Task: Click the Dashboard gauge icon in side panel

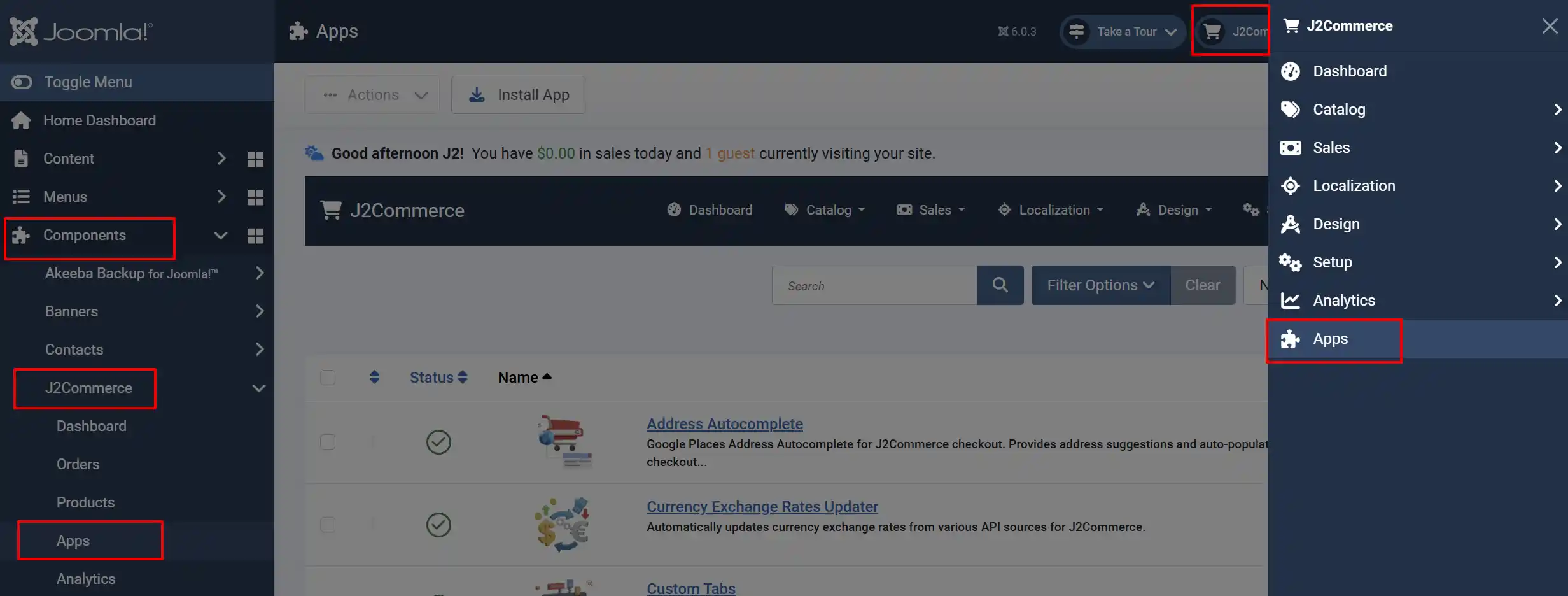Action: pyautogui.click(x=1291, y=71)
